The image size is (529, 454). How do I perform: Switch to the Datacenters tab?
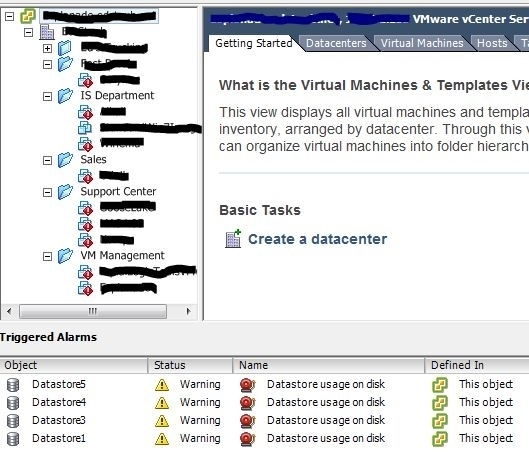[336, 43]
